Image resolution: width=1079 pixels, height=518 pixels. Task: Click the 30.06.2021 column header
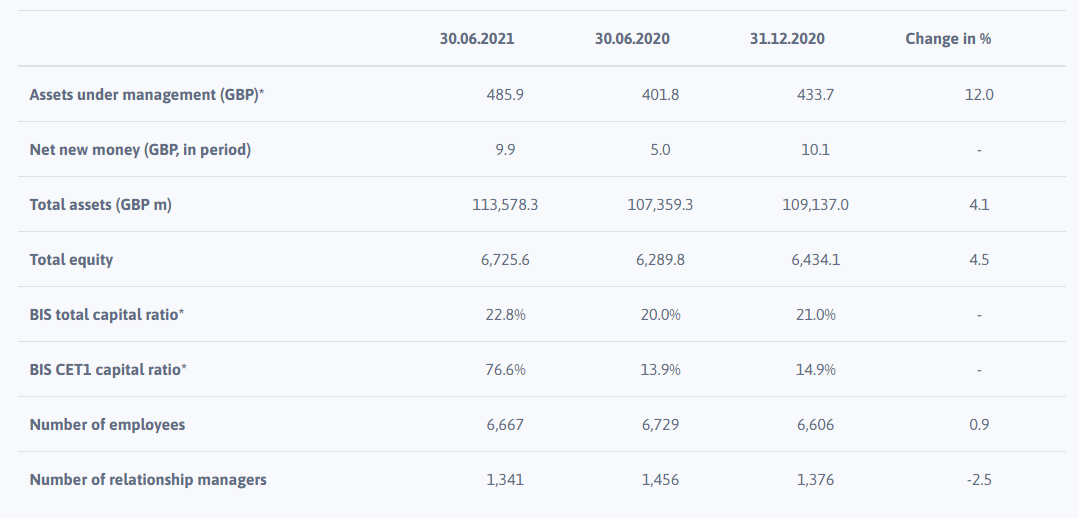(477, 39)
